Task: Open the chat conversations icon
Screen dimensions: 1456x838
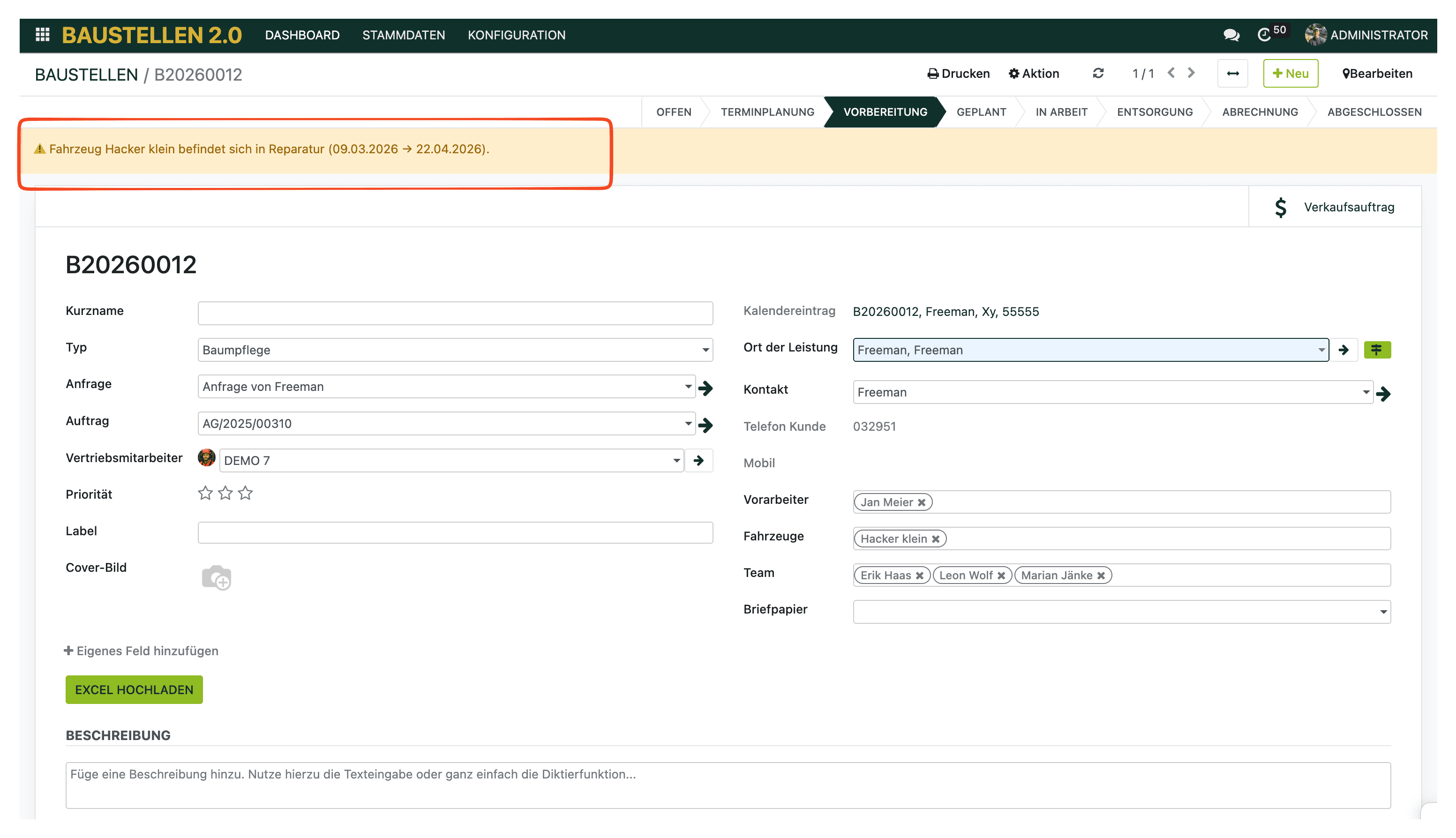Action: pyautogui.click(x=1231, y=35)
